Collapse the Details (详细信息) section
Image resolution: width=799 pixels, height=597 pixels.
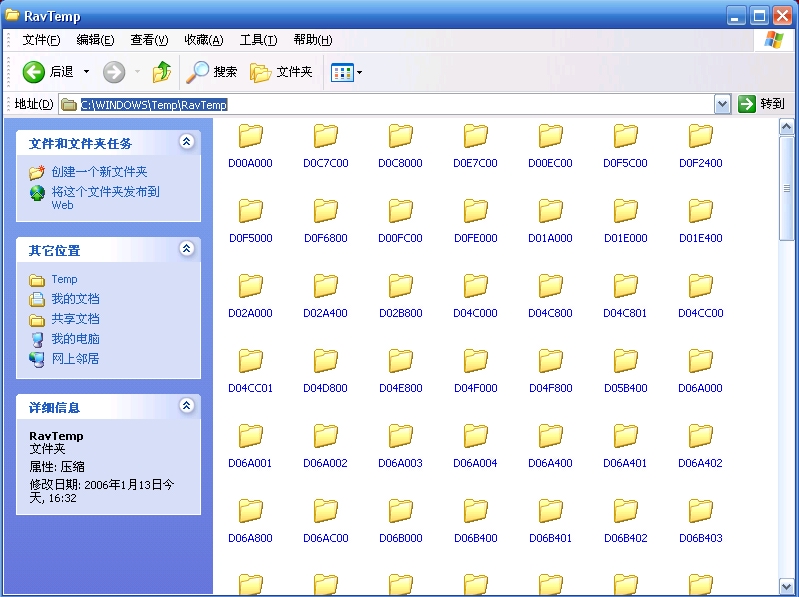pyautogui.click(x=186, y=406)
